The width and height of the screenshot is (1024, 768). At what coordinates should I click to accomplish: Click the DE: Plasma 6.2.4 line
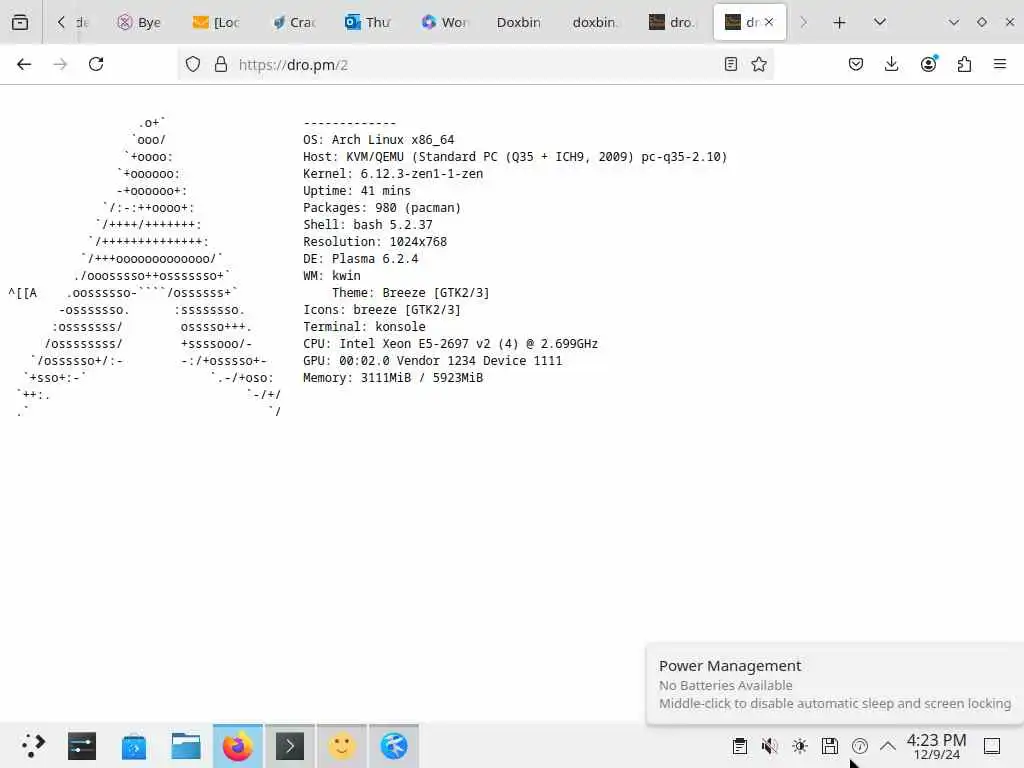click(x=360, y=259)
